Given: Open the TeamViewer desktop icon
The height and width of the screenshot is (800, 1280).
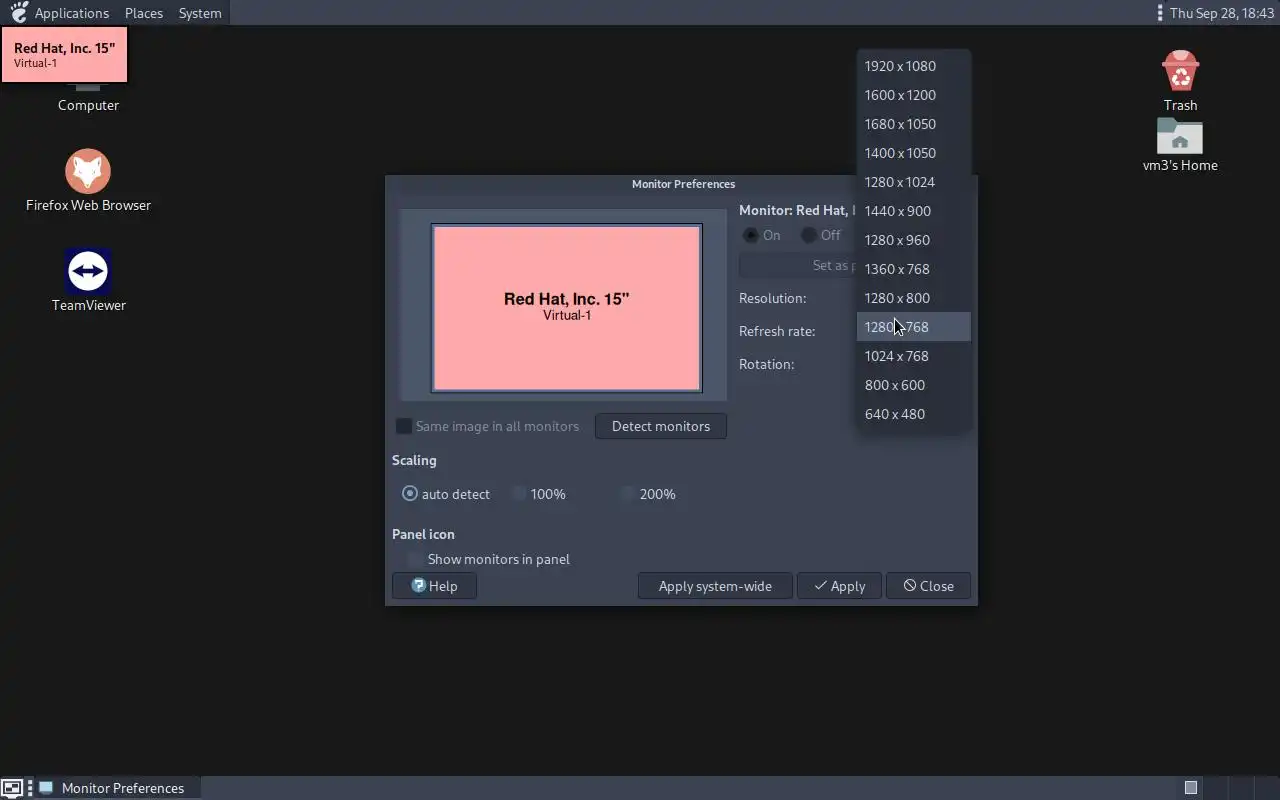Looking at the screenshot, I should coord(88,281).
